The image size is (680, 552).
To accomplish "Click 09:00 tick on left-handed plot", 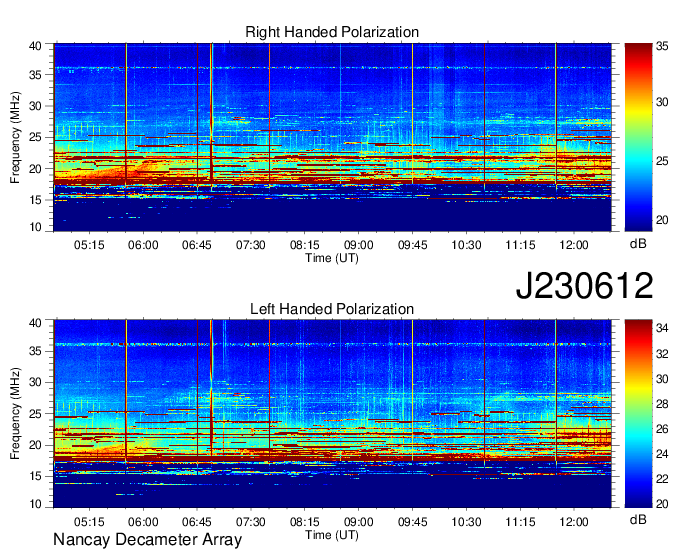I will 359,521.
